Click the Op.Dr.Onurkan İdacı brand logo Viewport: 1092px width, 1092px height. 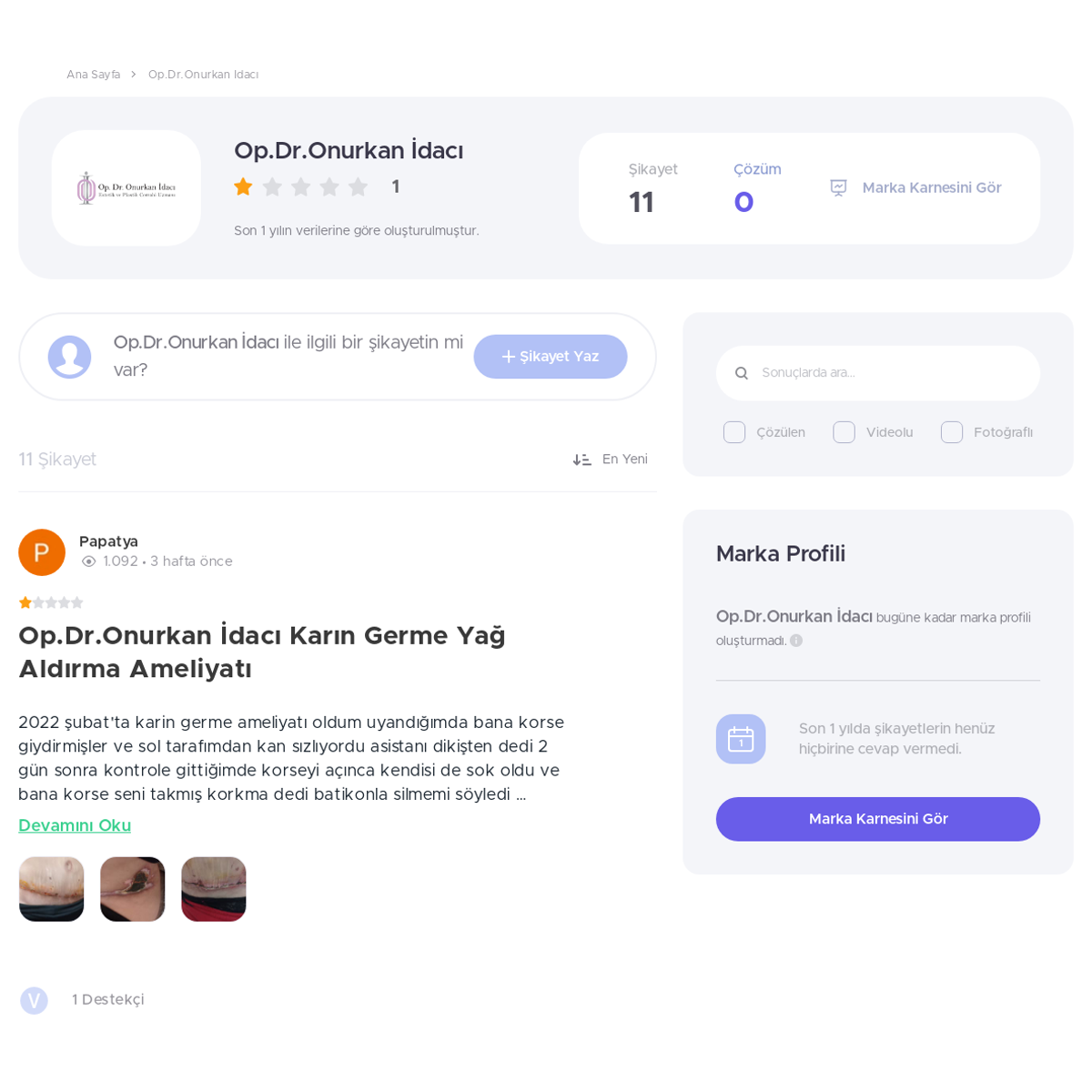tap(126, 188)
